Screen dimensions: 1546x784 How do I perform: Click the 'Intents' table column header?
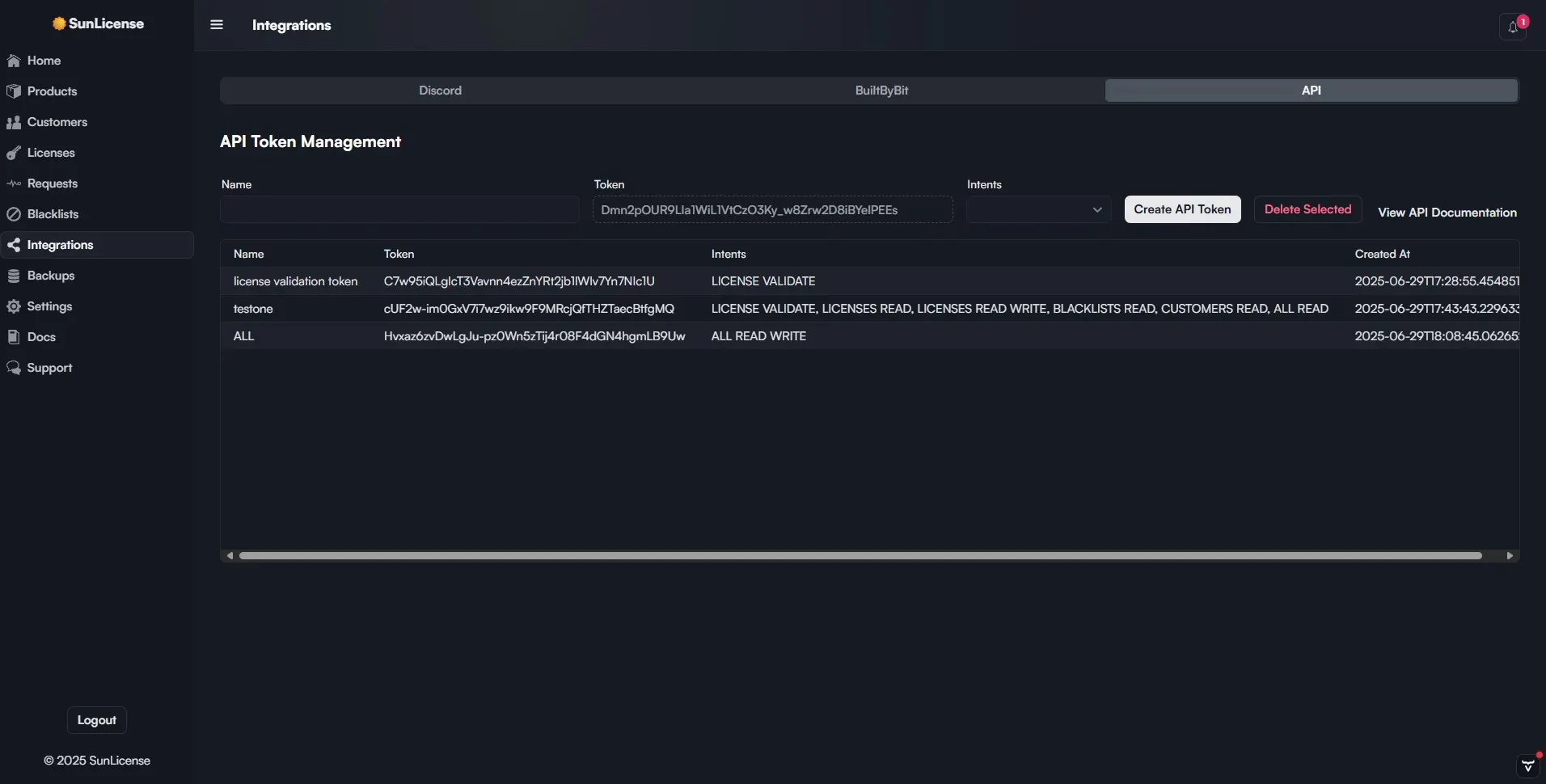(729, 254)
